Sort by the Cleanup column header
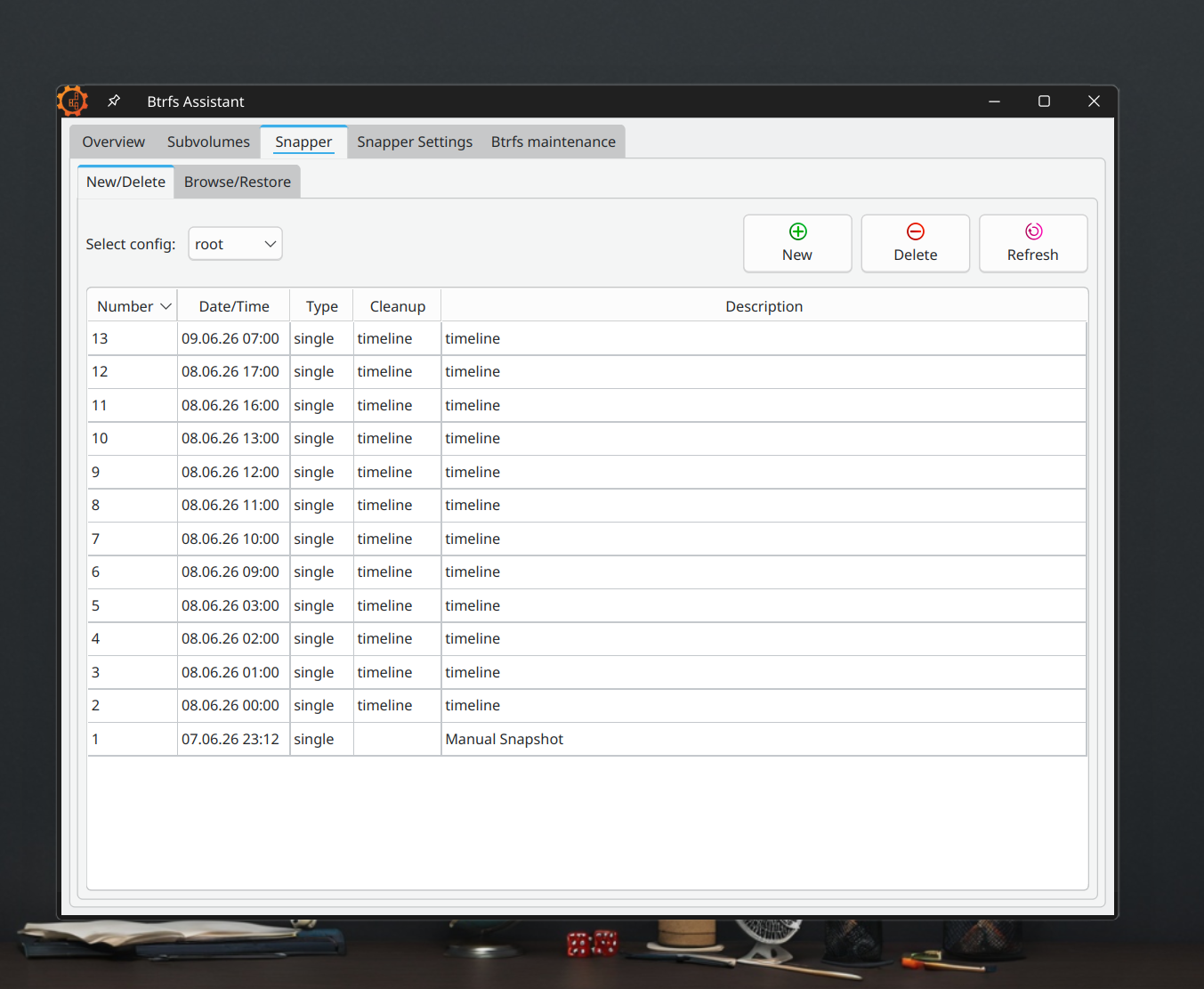 (398, 306)
